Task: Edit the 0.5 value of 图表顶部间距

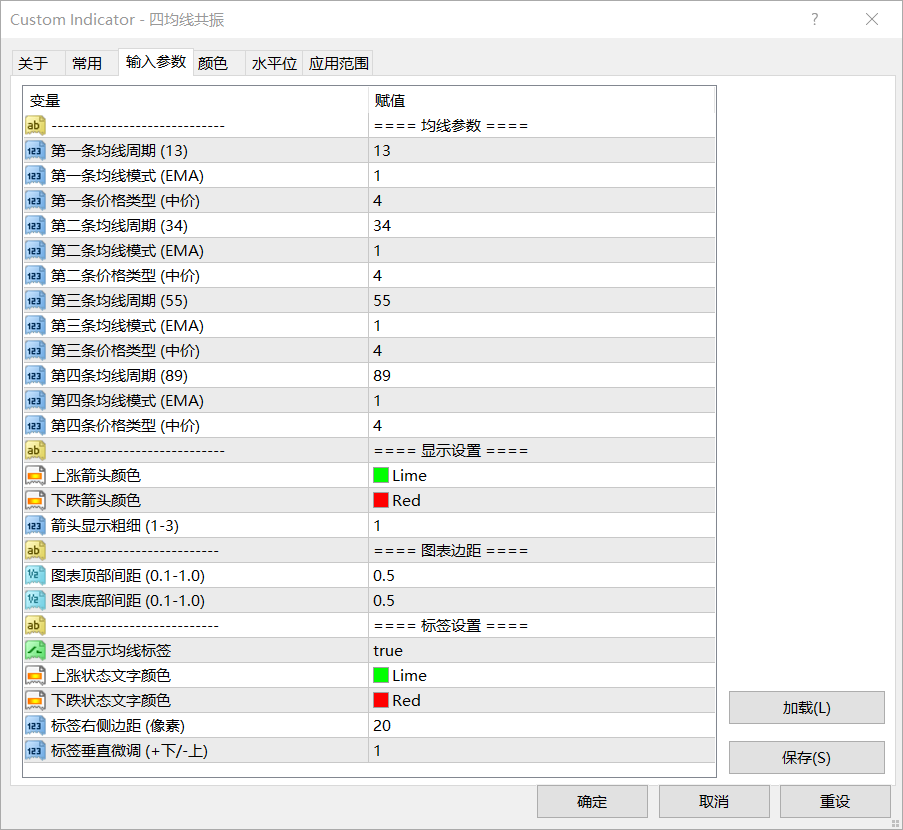Action: coord(542,575)
